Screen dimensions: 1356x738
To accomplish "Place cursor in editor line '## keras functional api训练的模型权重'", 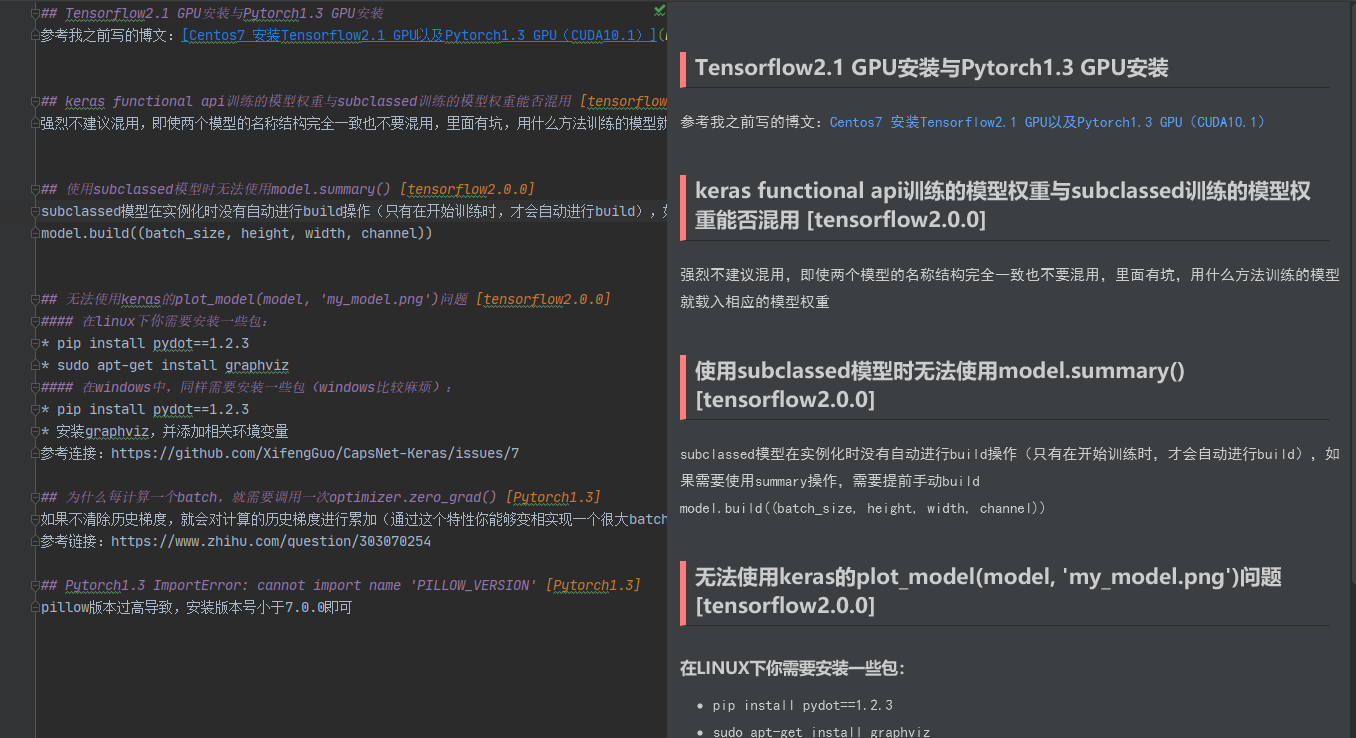I will coord(353,102).
